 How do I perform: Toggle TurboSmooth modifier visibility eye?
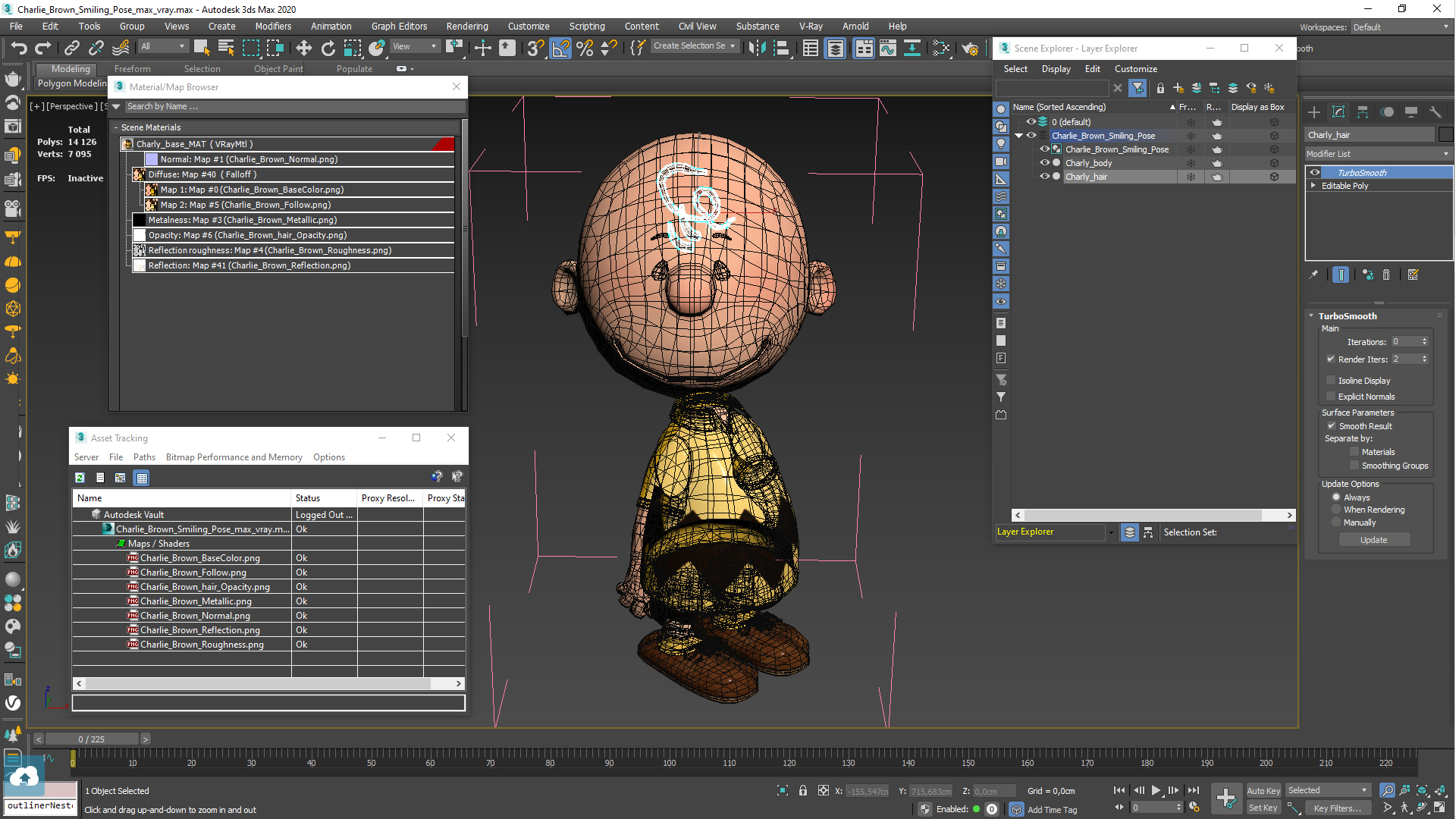(x=1315, y=173)
